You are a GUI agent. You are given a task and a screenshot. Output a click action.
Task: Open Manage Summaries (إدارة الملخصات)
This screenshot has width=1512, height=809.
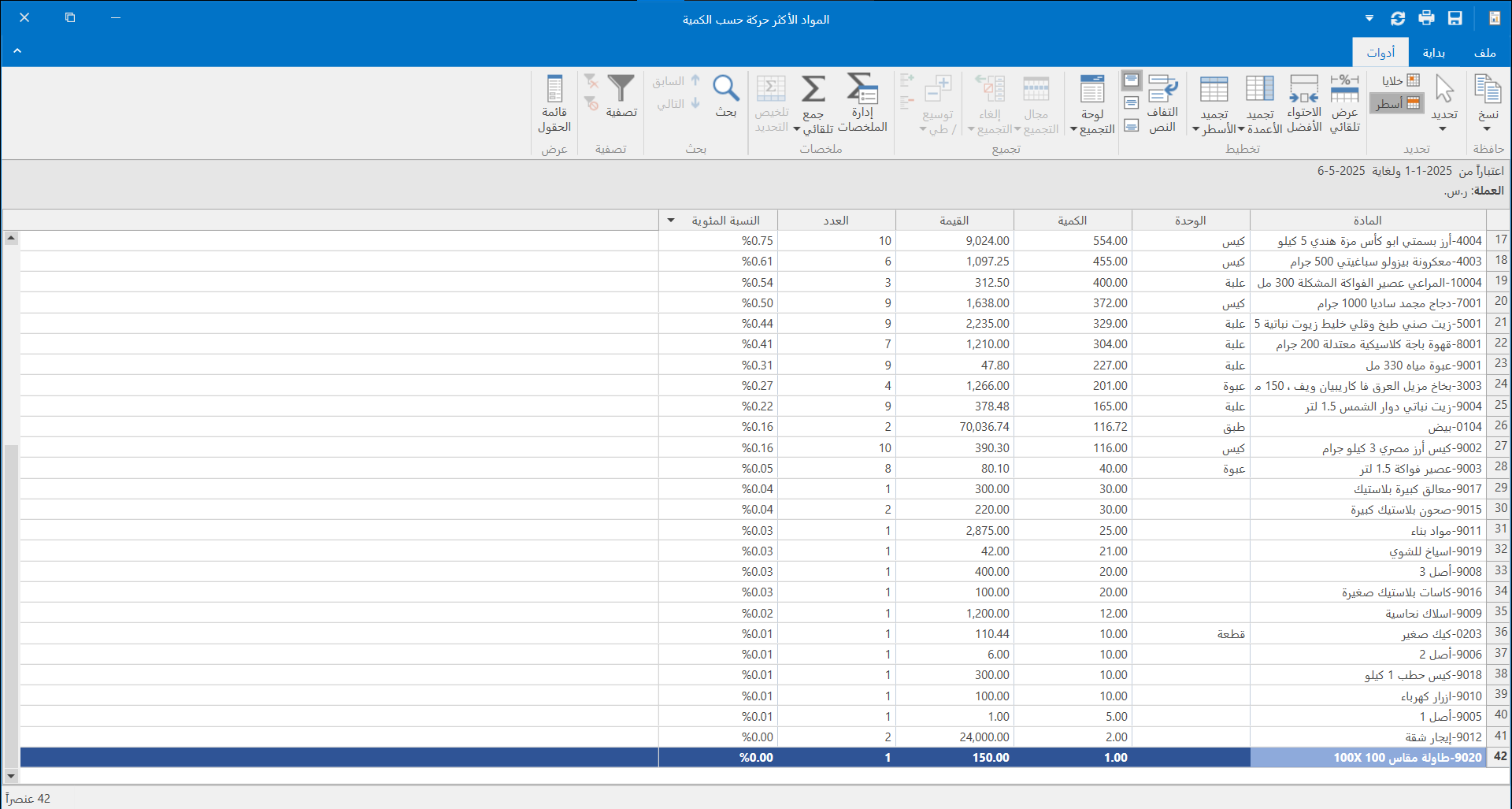(x=862, y=89)
